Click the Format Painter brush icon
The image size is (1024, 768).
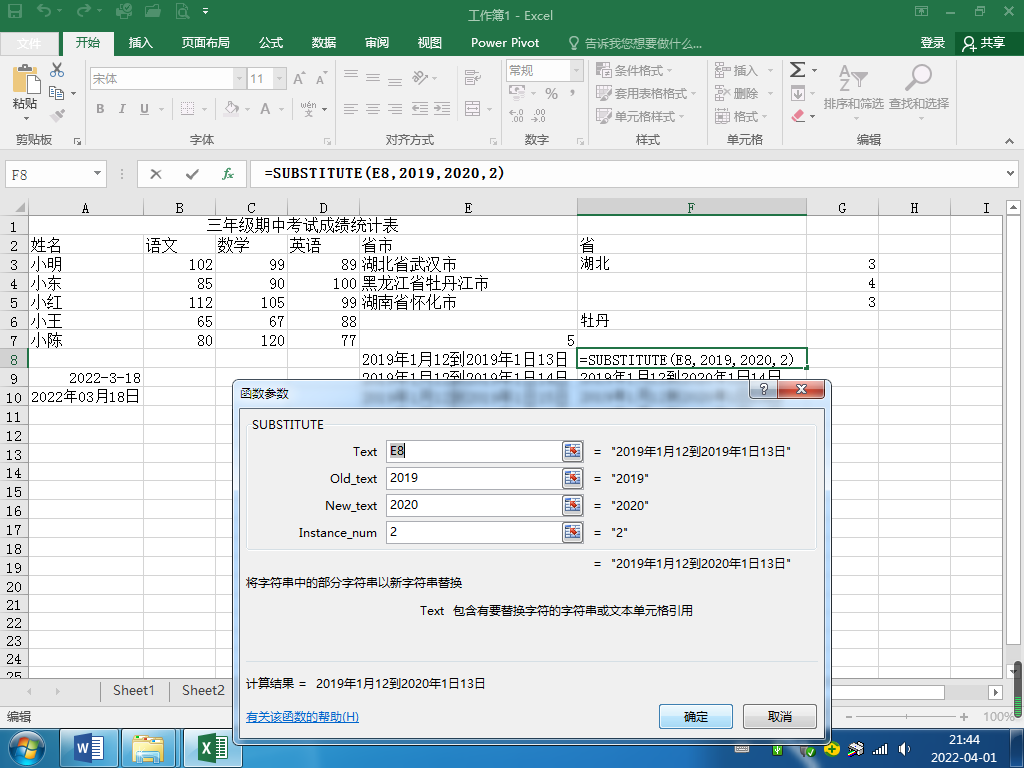tap(57, 116)
